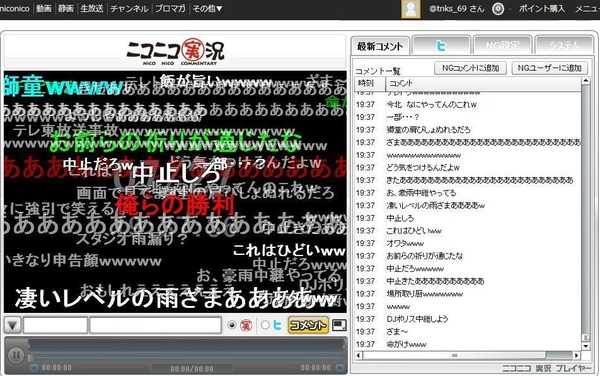Select comment row ざま〜
The width and height of the screenshot is (600, 376).
pyautogui.click(x=468, y=332)
